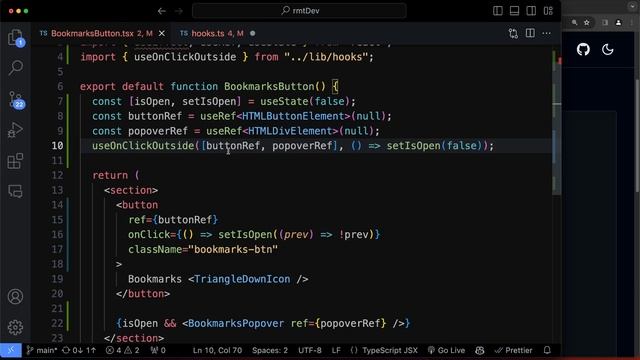640x360 pixels.
Task: Open the Extensions view
Action: 16,161
